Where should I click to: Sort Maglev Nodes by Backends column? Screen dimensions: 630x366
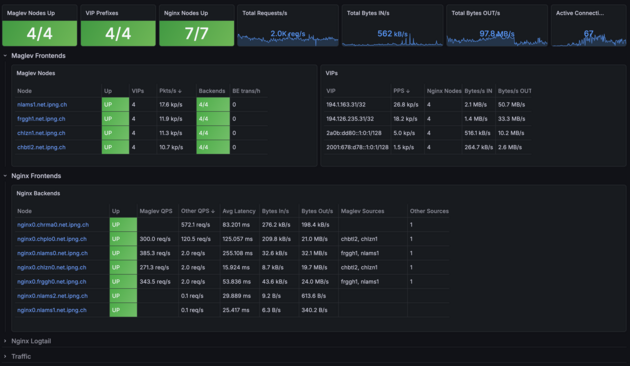tap(212, 91)
